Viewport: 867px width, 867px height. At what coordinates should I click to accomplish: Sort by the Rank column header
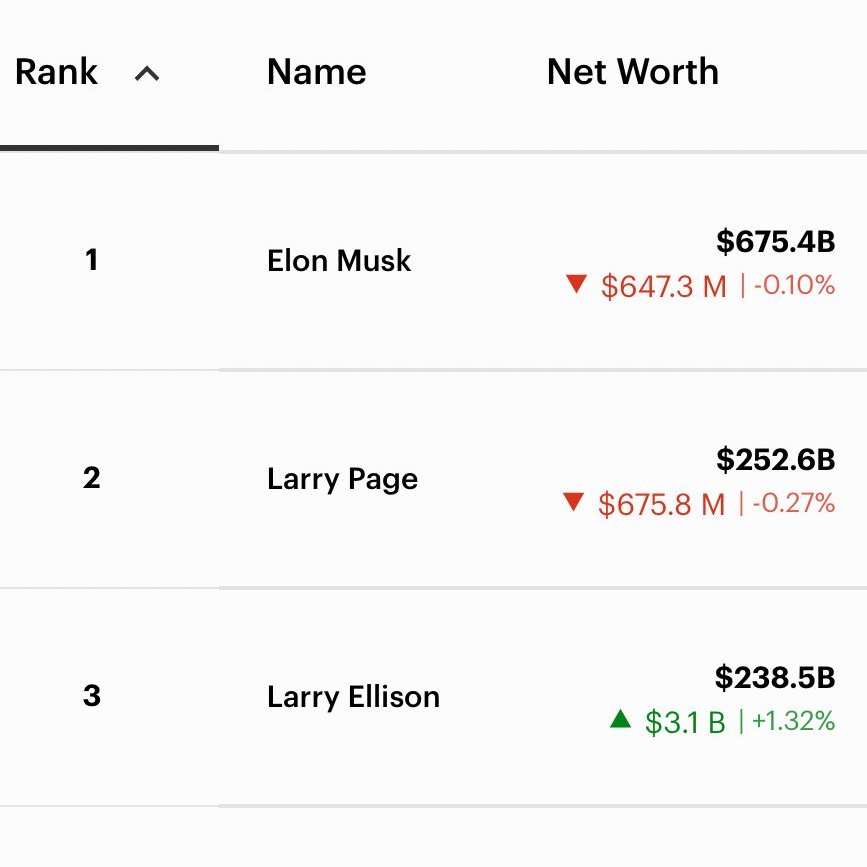point(57,72)
